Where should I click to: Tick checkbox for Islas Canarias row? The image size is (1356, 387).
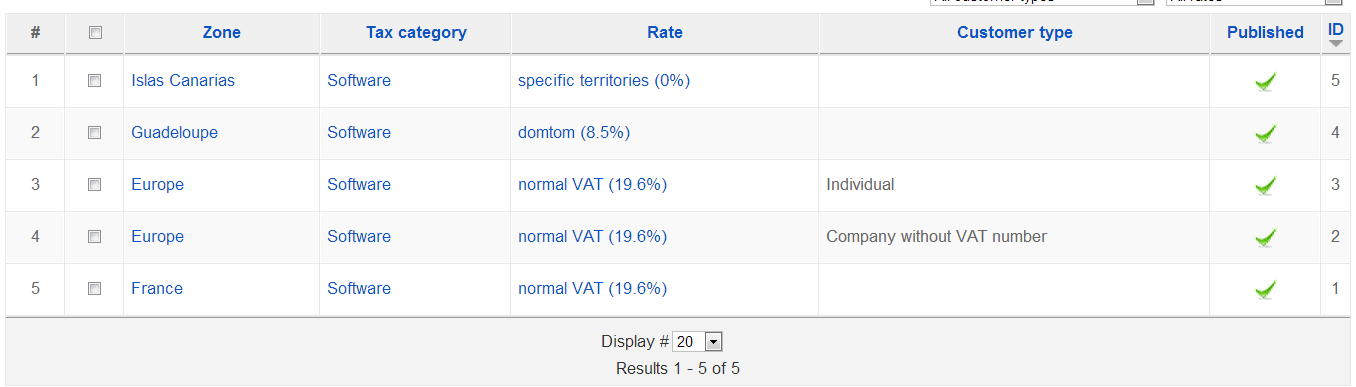coord(95,81)
